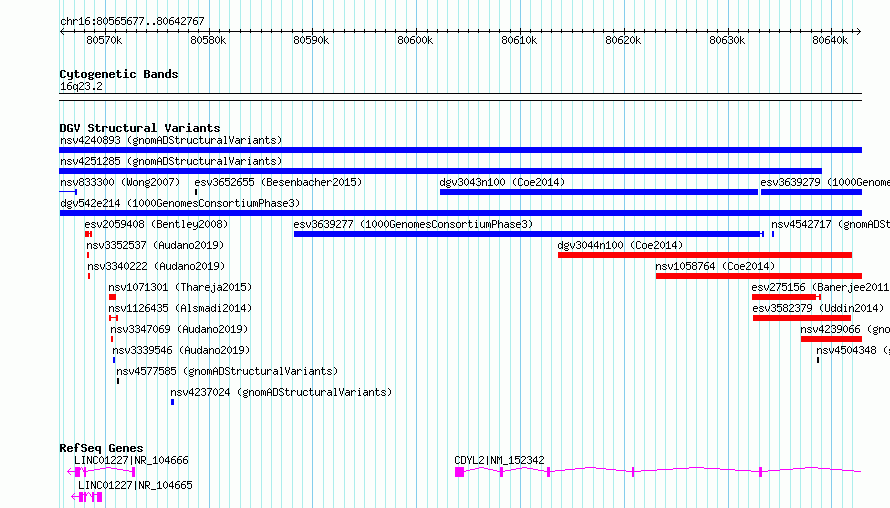Click the nsv3340222 (Audano2019) label
The width and height of the screenshot is (890, 508).
pos(156,266)
